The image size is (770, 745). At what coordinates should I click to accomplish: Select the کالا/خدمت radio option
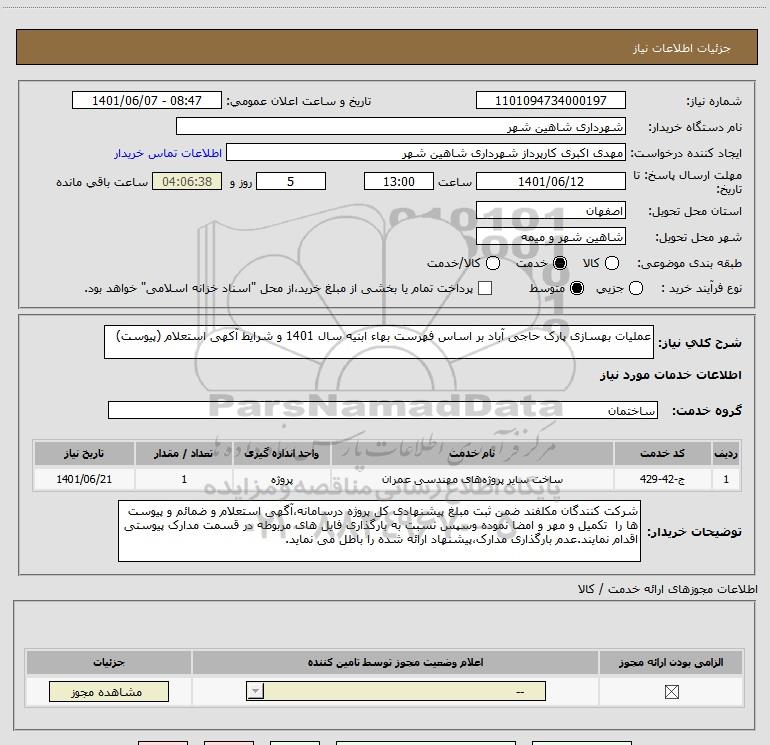pyautogui.click(x=493, y=263)
